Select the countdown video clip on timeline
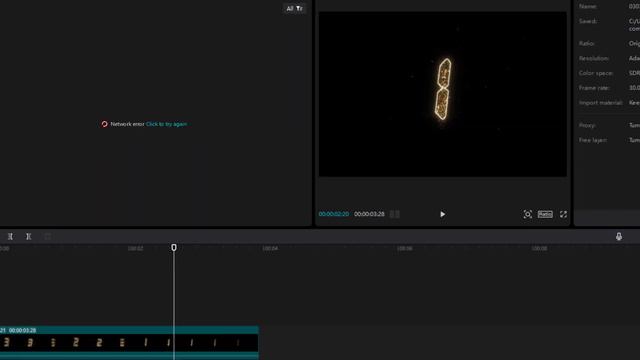Screen dimensions: 640x360 click(x=129, y=342)
